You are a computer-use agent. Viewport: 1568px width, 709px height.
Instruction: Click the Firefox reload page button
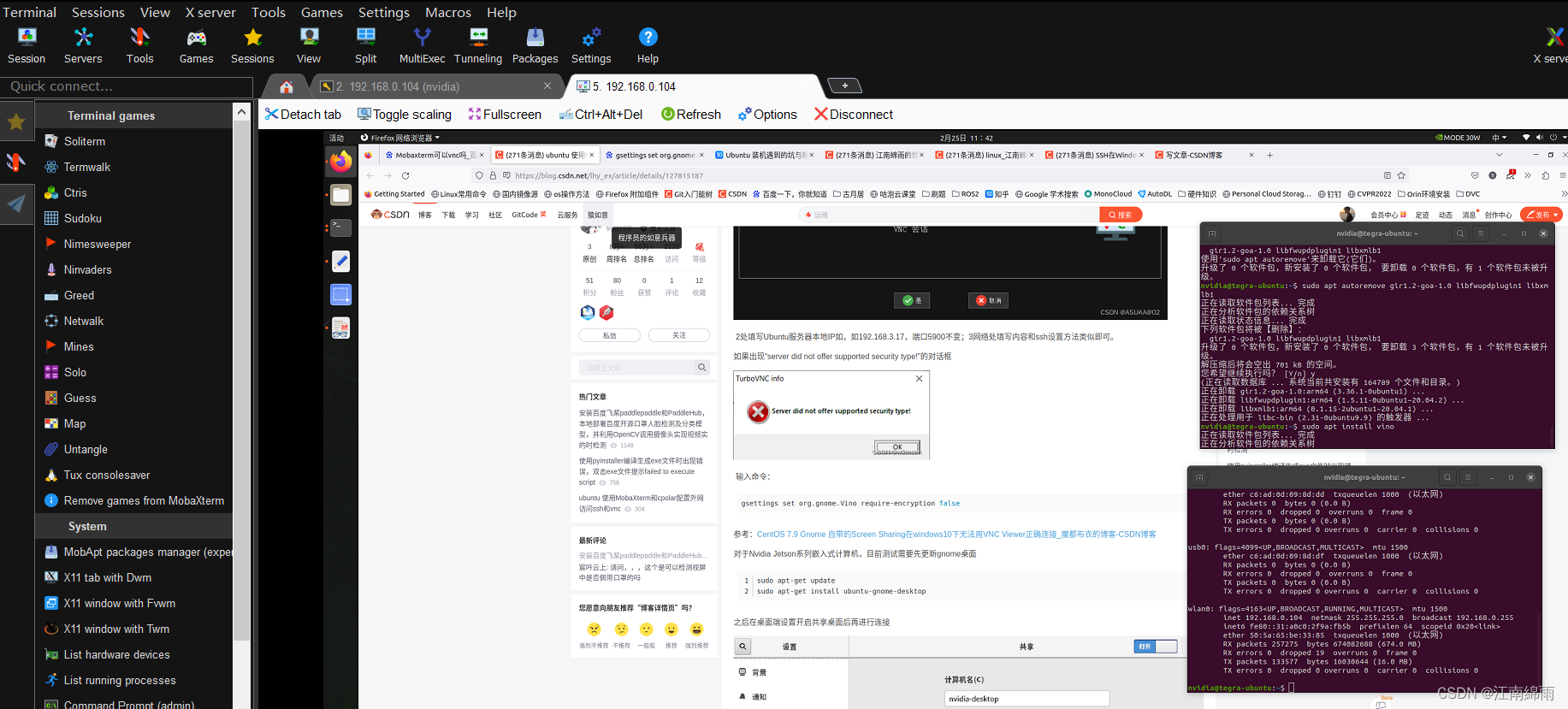click(x=405, y=175)
